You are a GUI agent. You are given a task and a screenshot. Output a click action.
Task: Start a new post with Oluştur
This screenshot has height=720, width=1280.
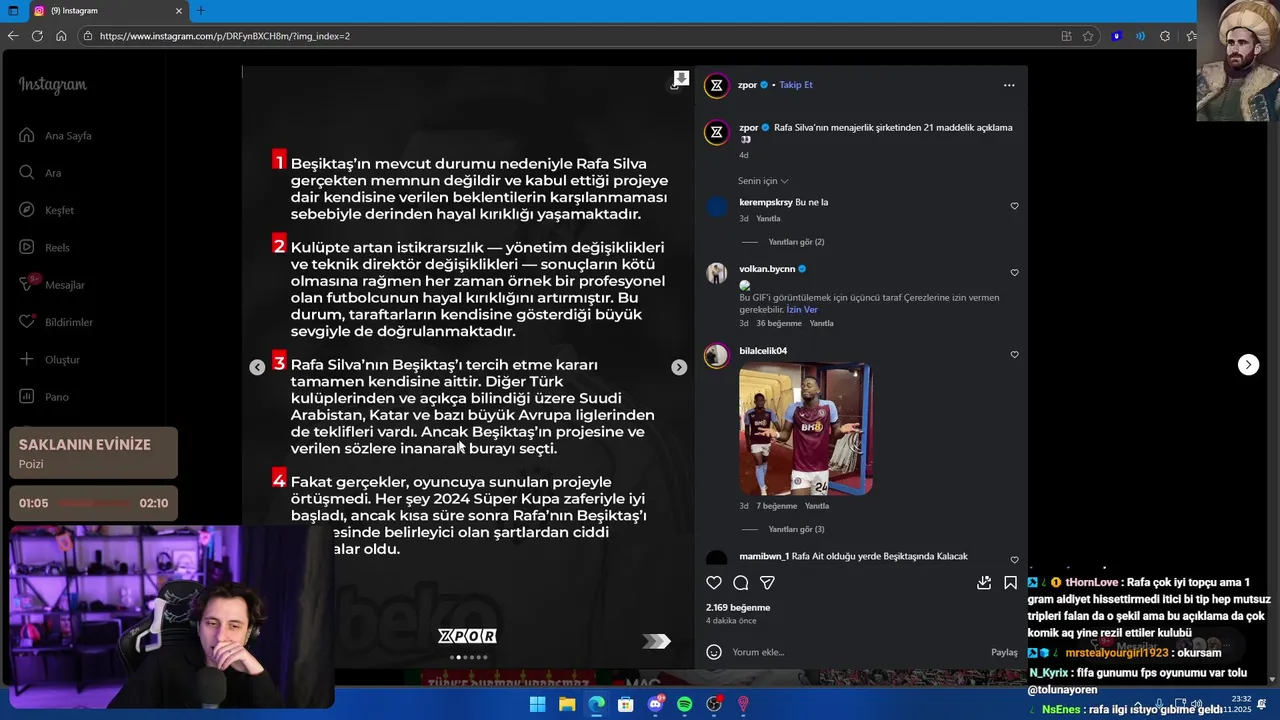coord(49,360)
